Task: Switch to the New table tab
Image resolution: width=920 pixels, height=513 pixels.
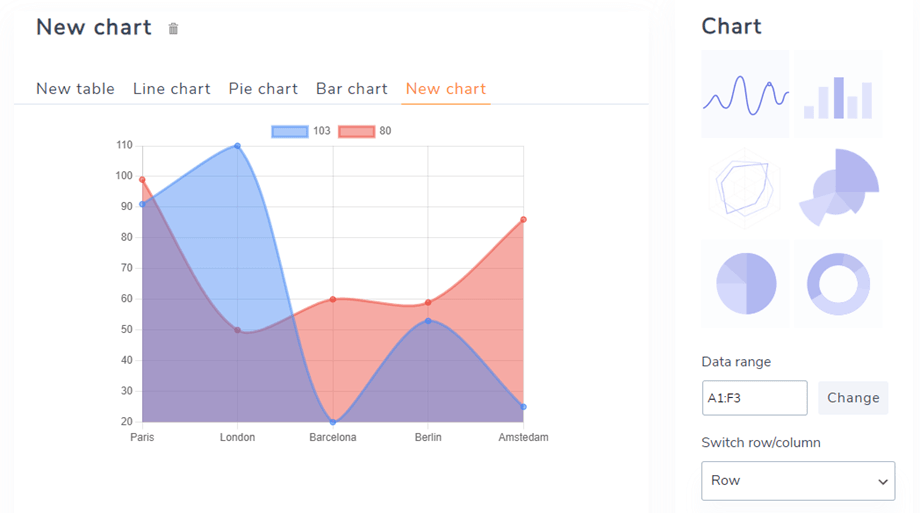Action: [75, 89]
